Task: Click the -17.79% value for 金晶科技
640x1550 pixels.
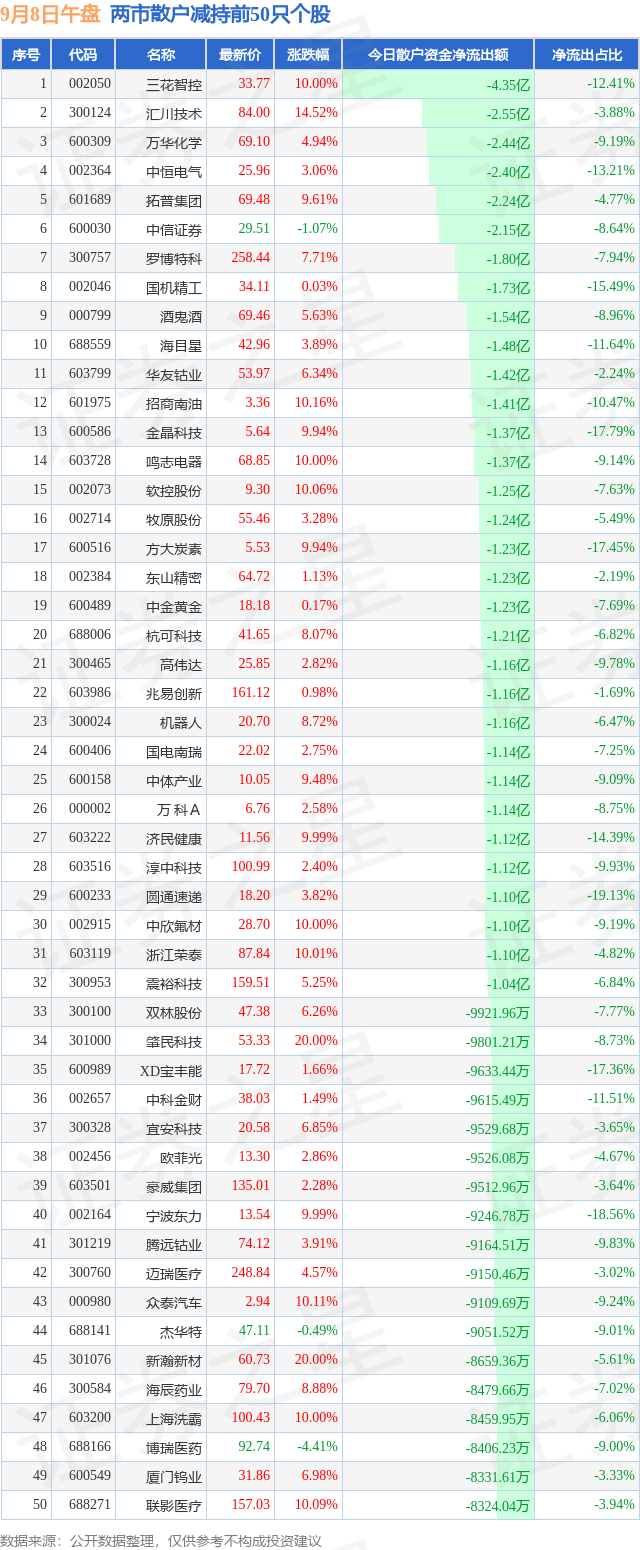Action: [611, 432]
